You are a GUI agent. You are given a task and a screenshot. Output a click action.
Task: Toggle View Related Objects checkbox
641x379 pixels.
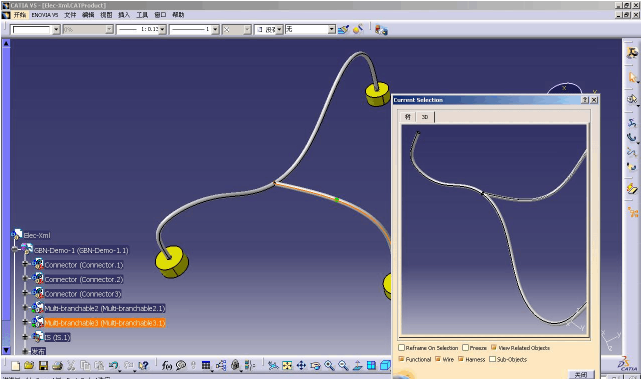(493, 348)
